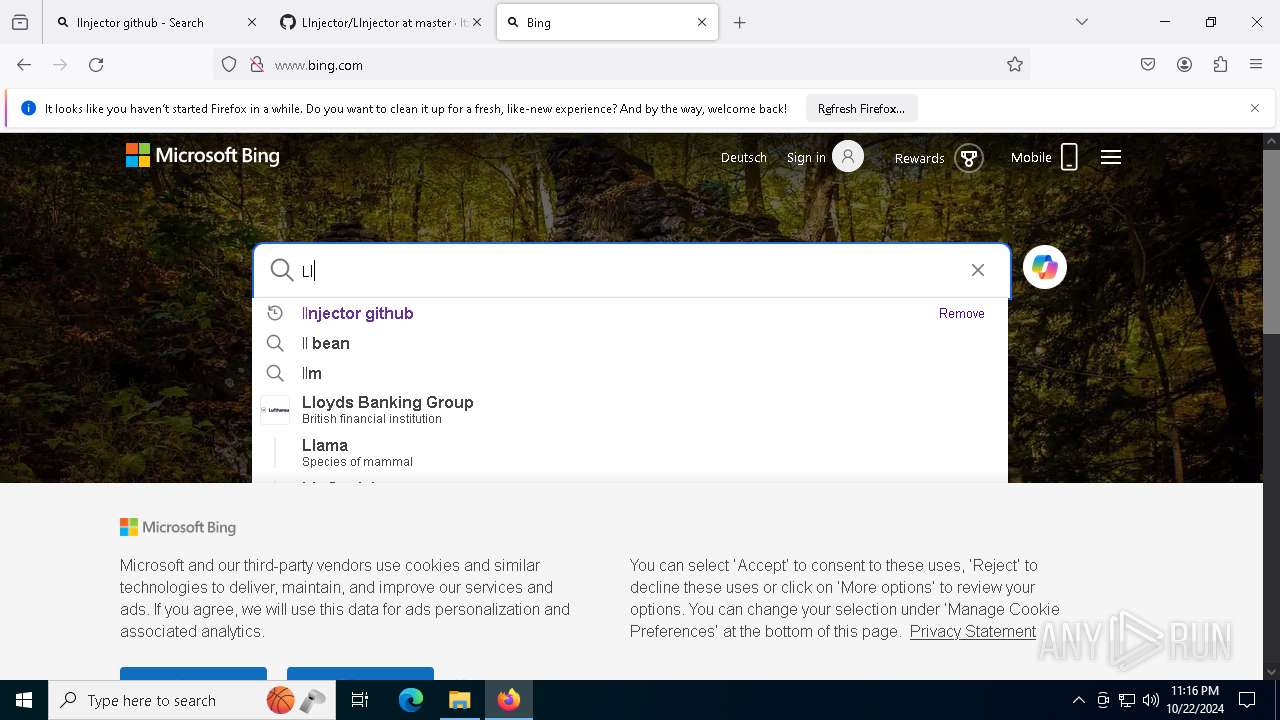Choose the llm suggestion
Image resolution: width=1280 pixels, height=720 pixels.
[x=630, y=373]
